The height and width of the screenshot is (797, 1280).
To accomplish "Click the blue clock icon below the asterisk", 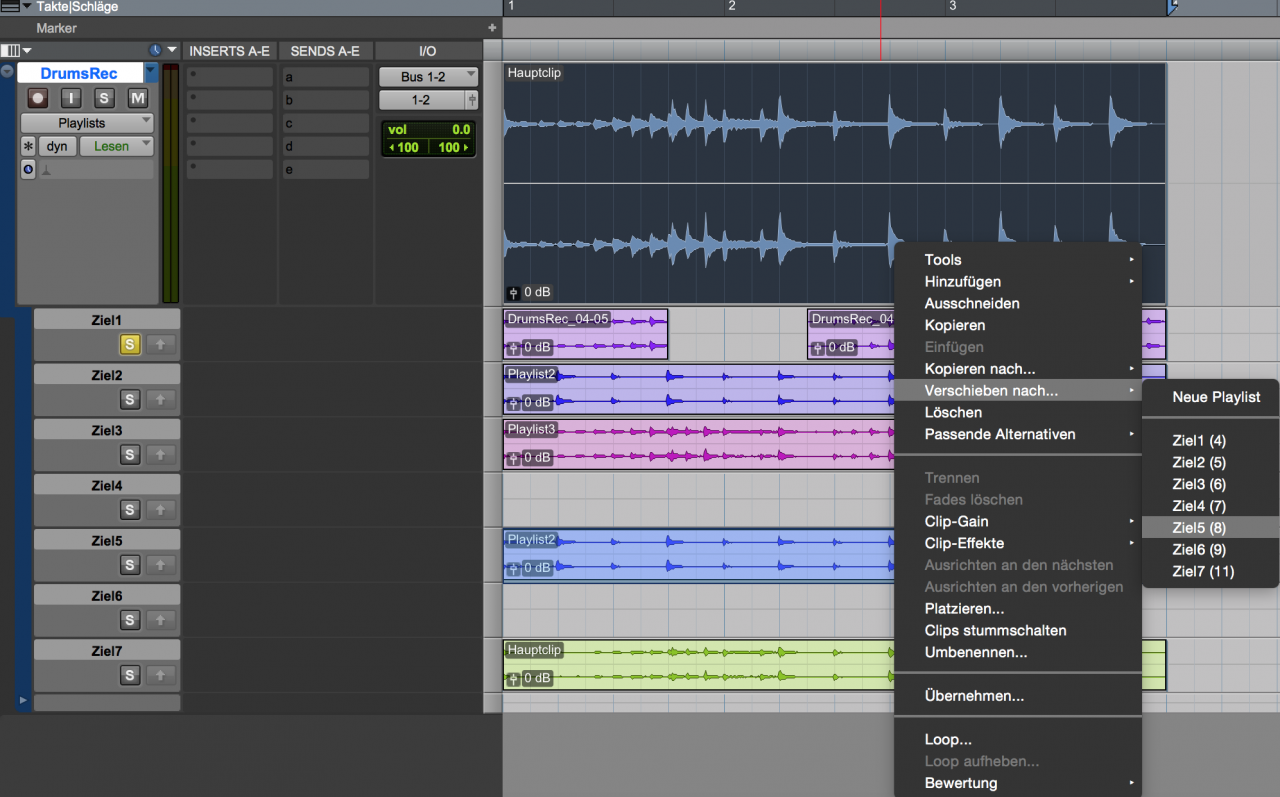I will 28,170.
